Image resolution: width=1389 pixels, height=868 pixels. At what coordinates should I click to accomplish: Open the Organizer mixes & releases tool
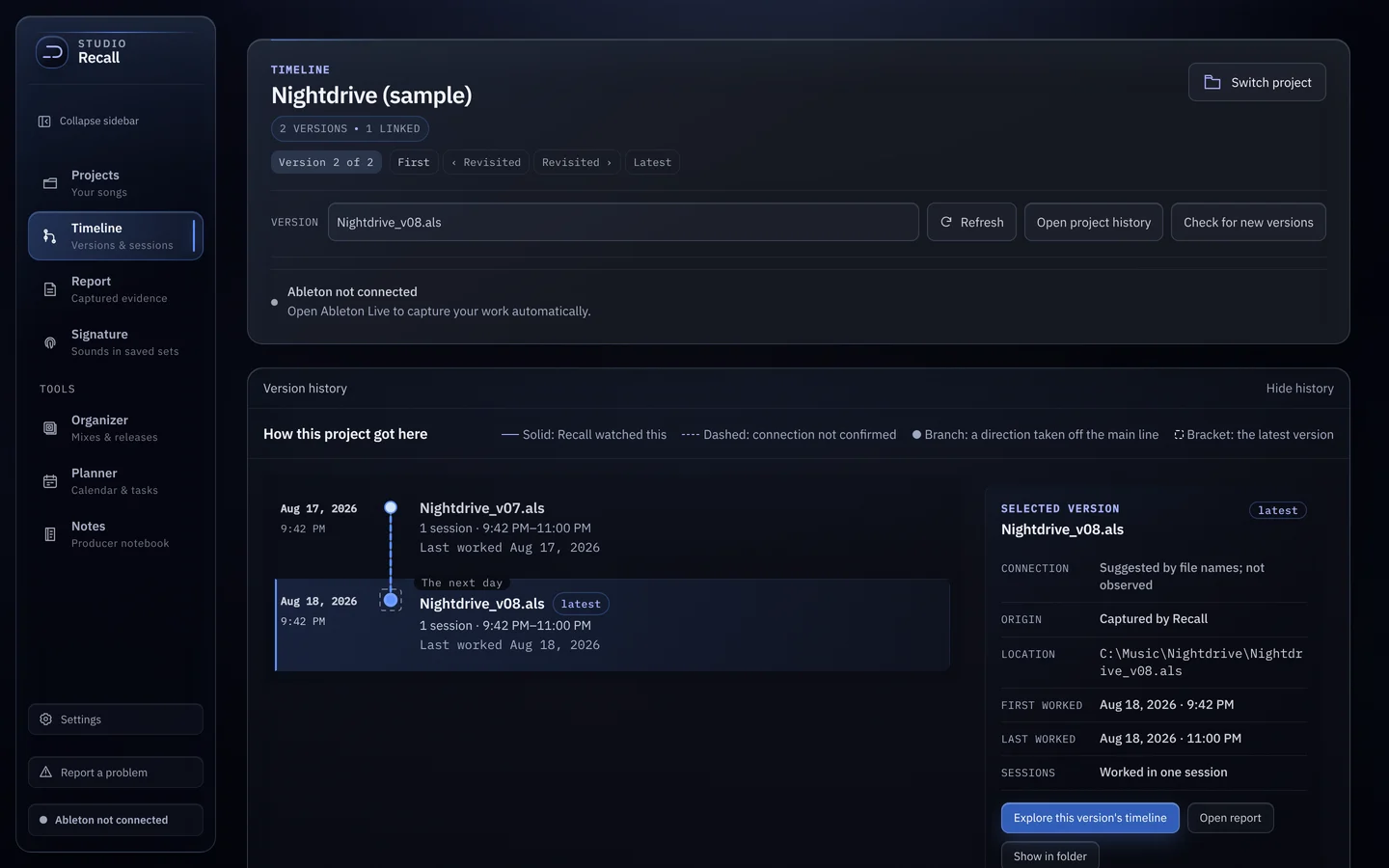click(x=116, y=428)
